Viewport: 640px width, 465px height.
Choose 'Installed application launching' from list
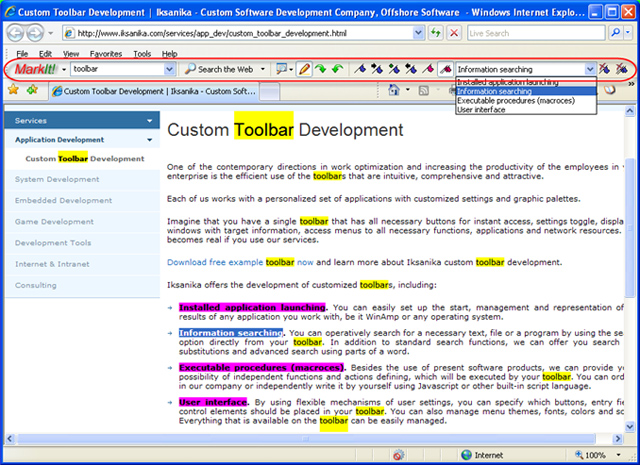[x=526, y=82]
